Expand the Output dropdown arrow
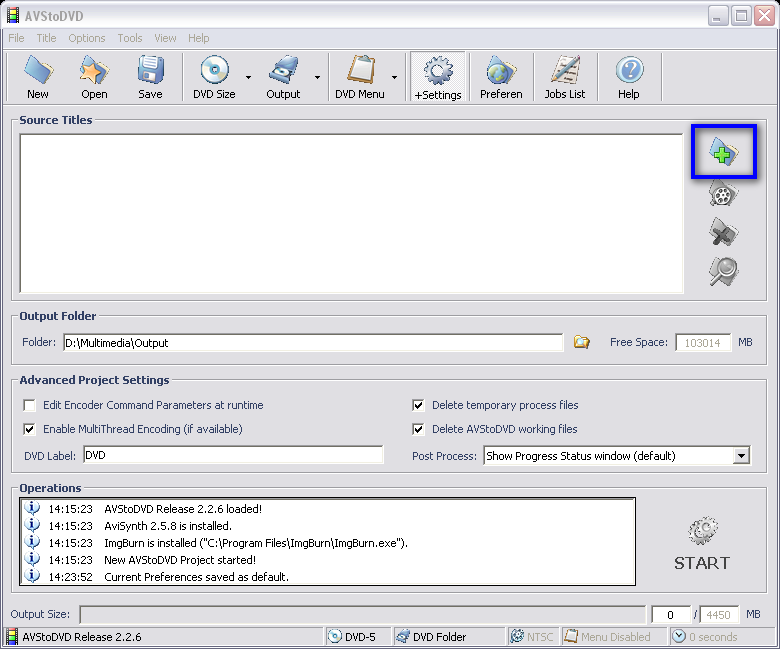 click(317, 78)
